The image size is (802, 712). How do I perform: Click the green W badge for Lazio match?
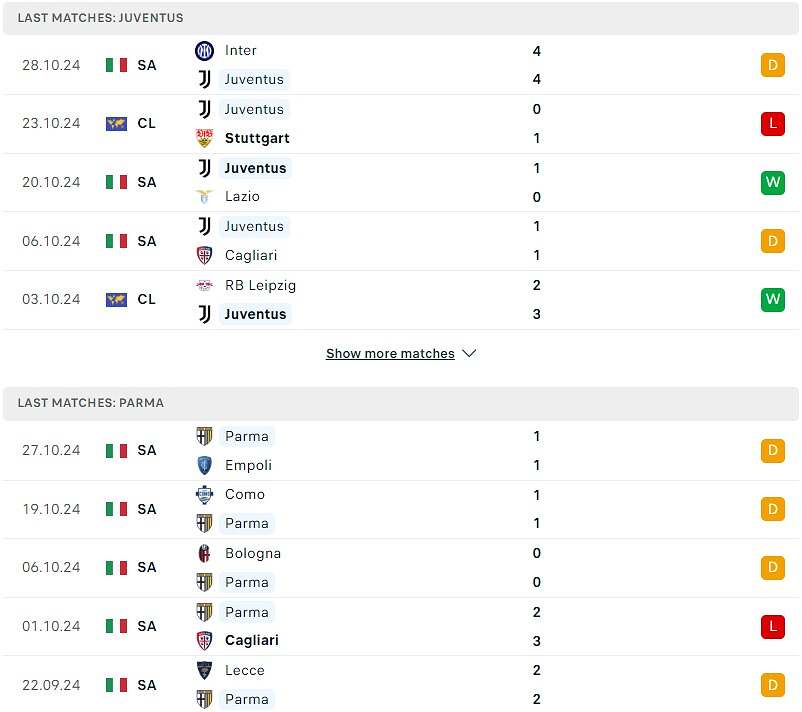(772, 183)
